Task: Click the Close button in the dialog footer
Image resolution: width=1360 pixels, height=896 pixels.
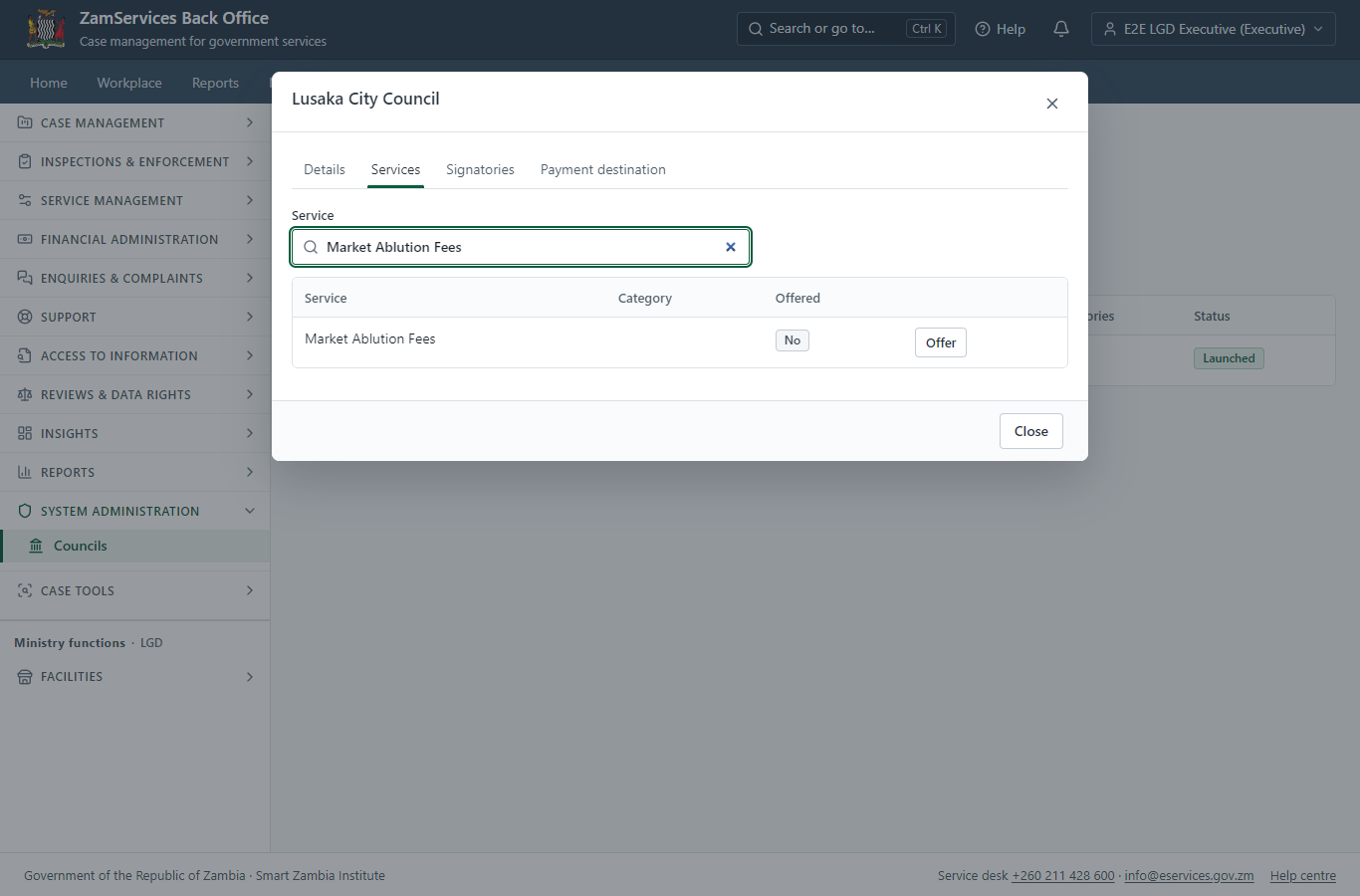Action: (1031, 431)
